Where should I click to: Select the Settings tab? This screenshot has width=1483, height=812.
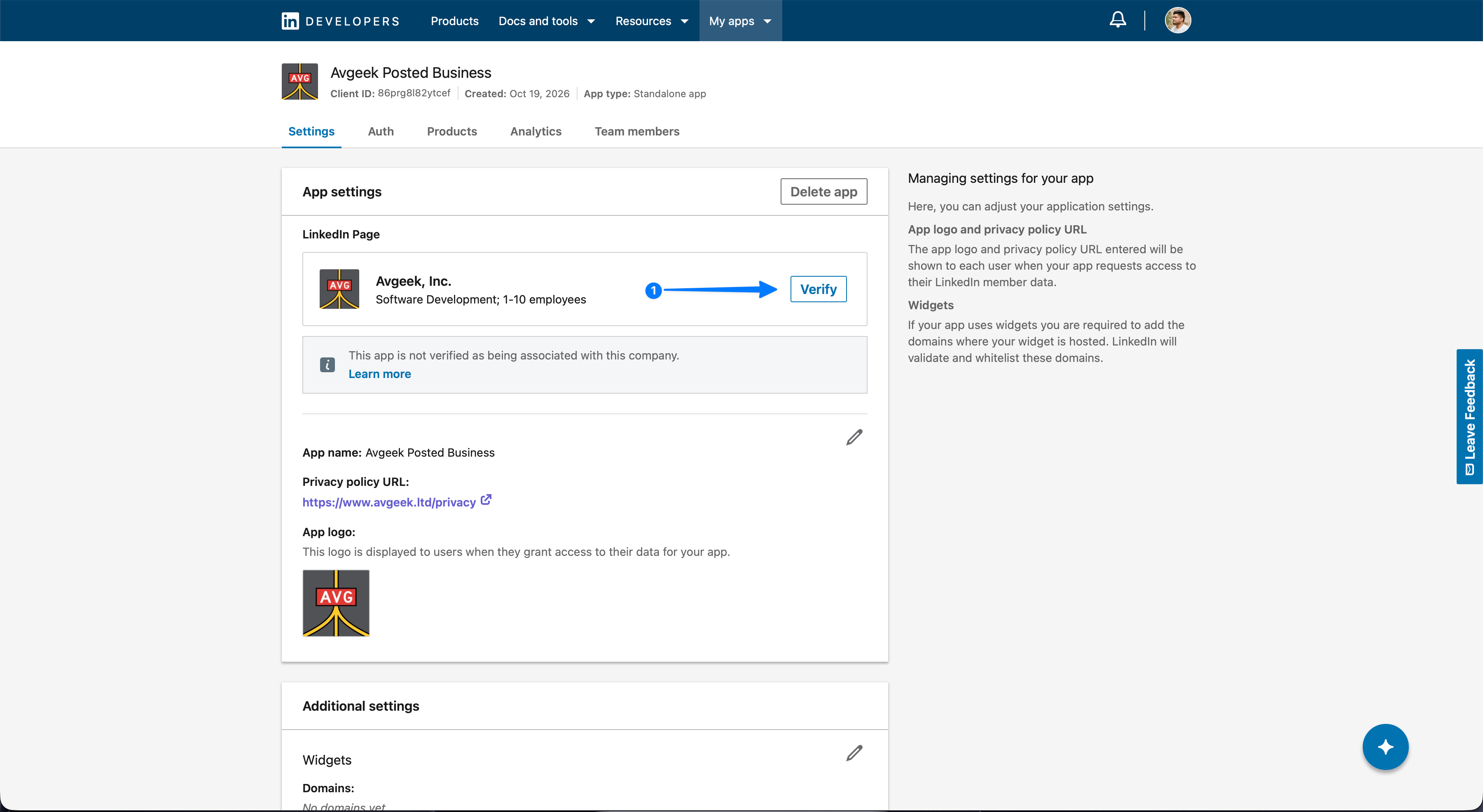(x=311, y=131)
